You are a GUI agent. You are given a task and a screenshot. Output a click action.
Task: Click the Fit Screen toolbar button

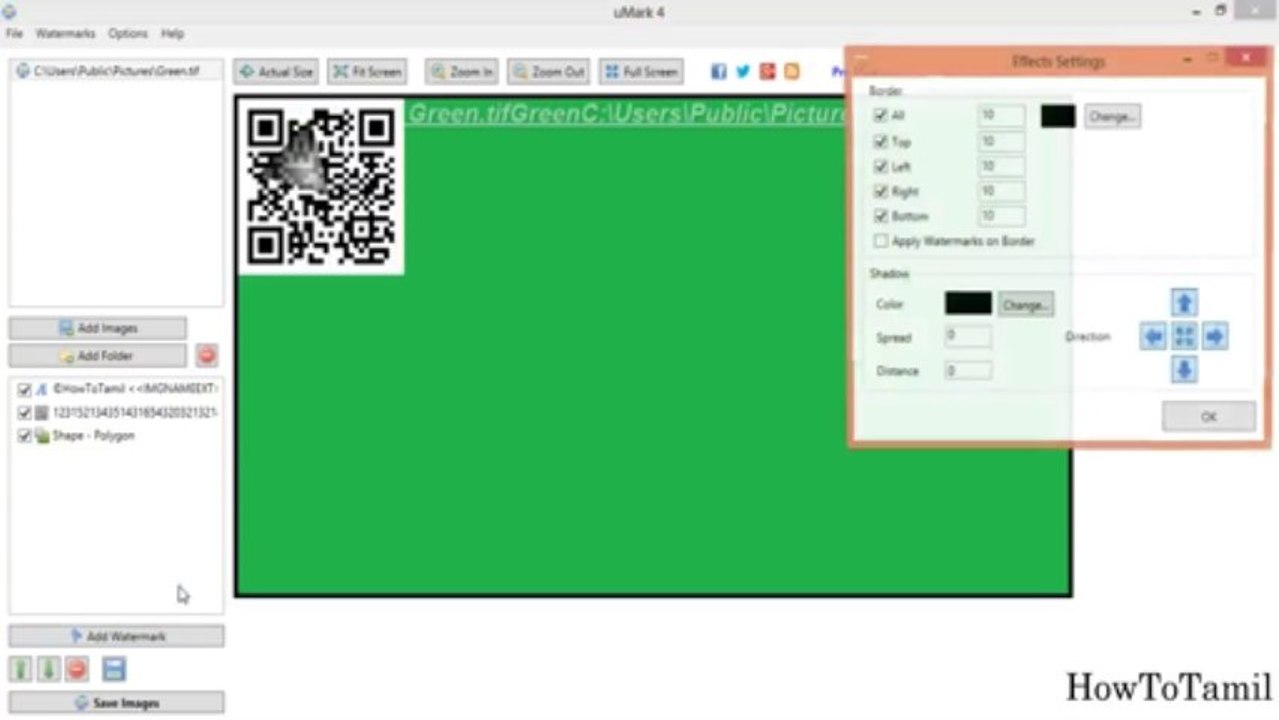pyautogui.click(x=367, y=72)
